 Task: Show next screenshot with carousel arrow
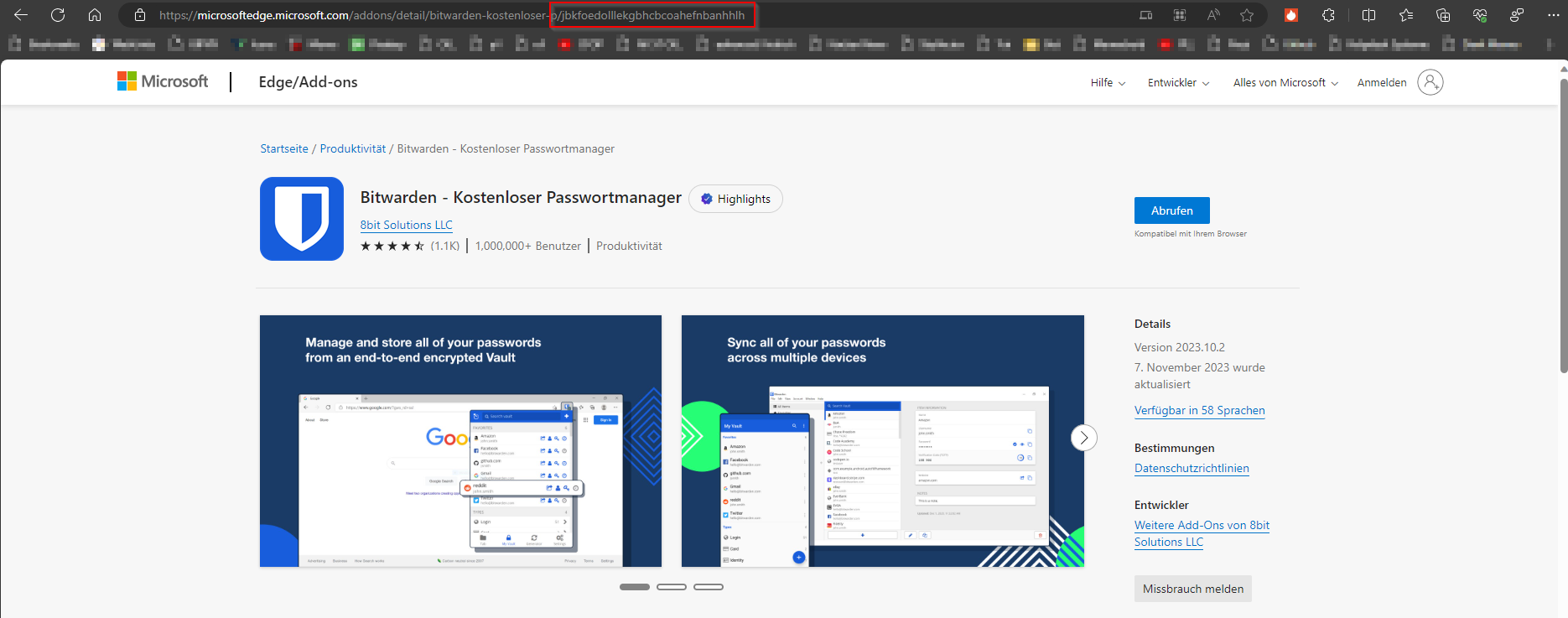click(1084, 438)
